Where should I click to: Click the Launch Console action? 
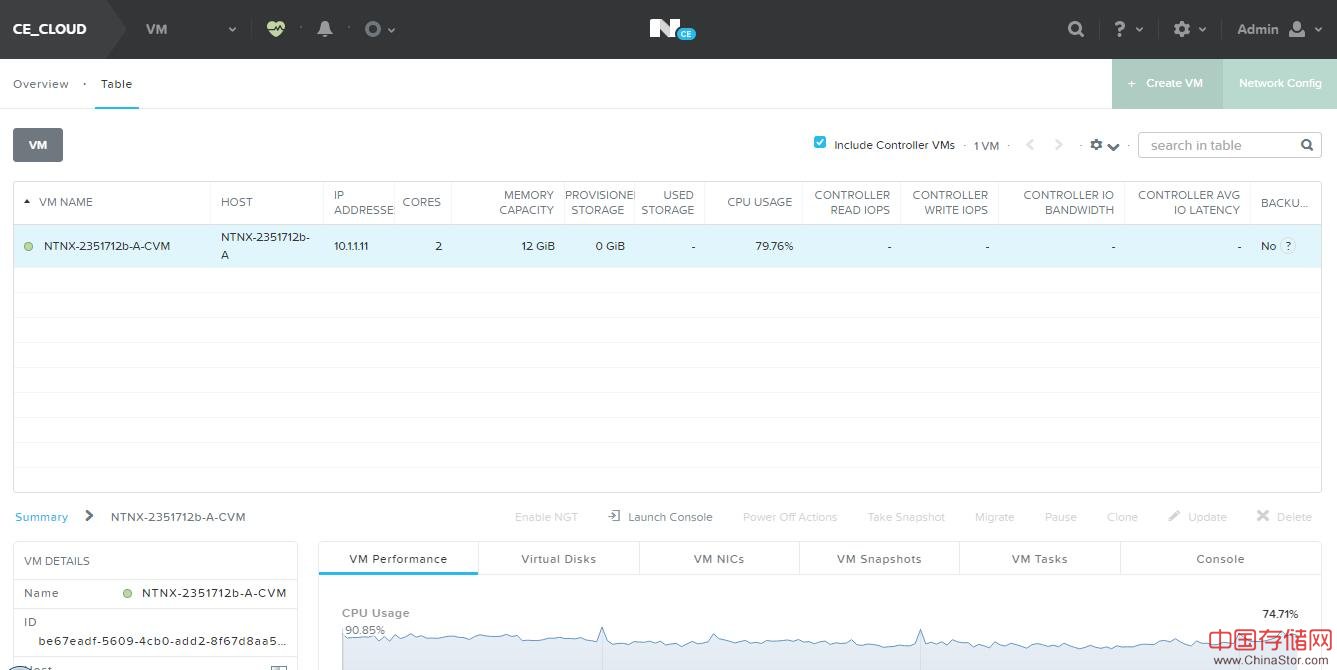660,517
